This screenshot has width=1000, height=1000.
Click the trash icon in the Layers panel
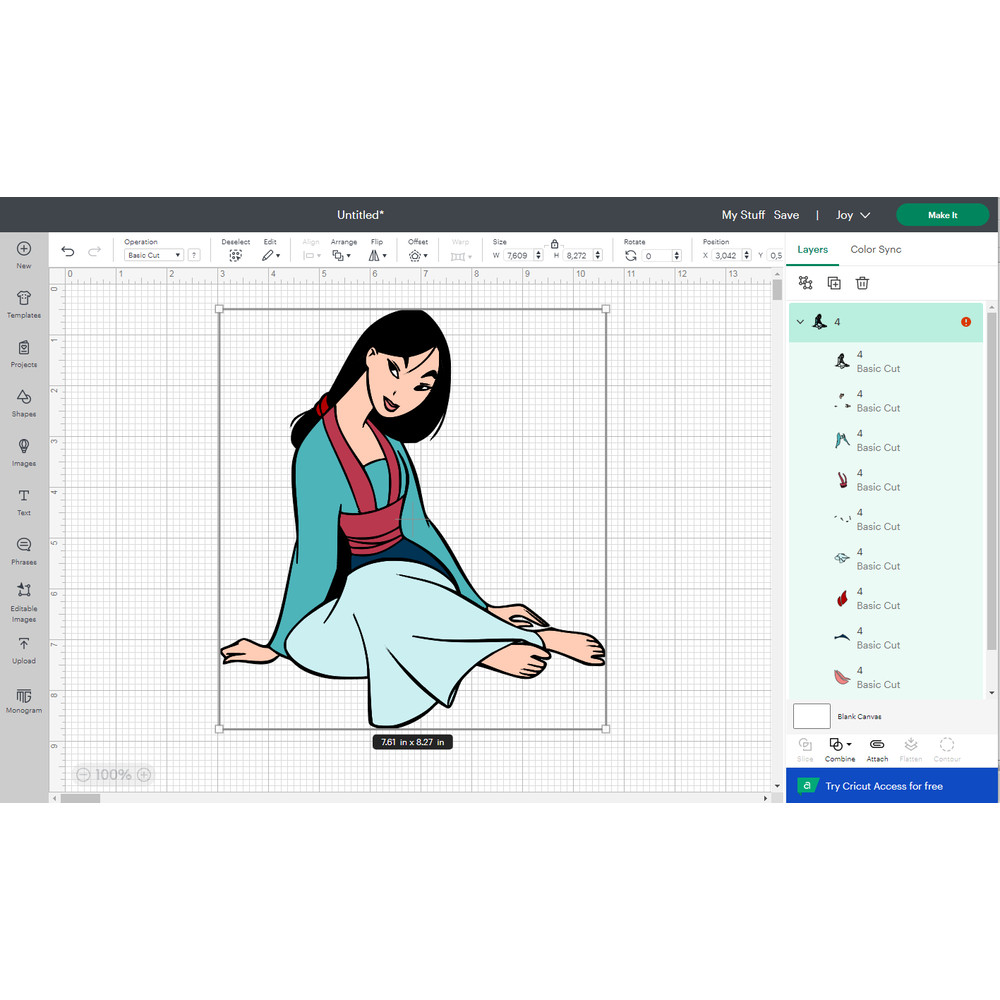[x=862, y=283]
